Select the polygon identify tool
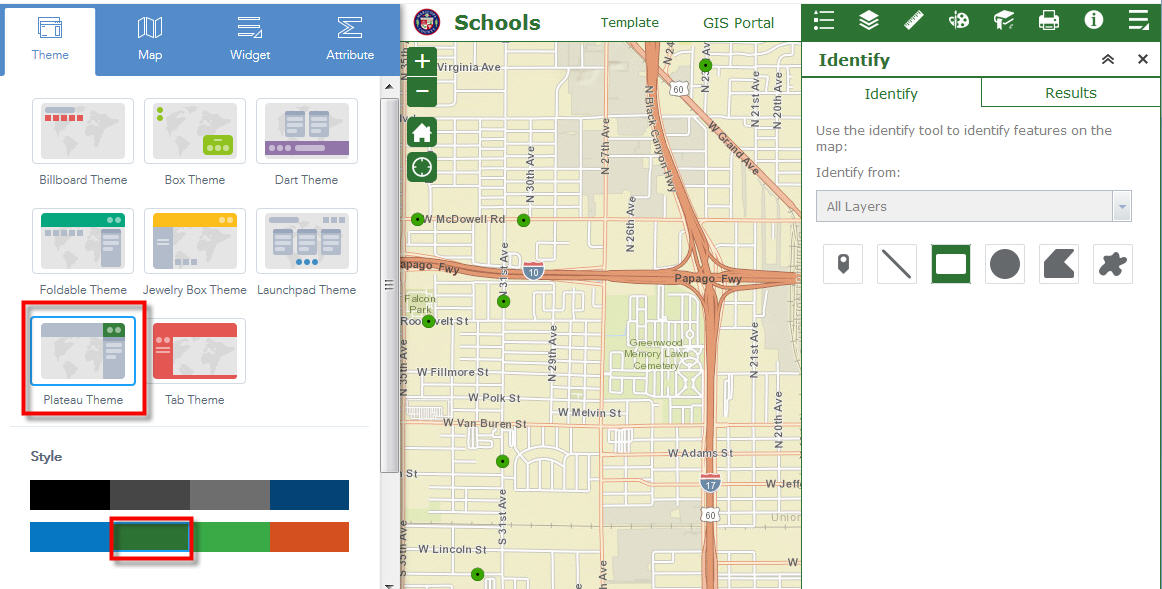This screenshot has height=589, width=1162. tap(1059, 264)
